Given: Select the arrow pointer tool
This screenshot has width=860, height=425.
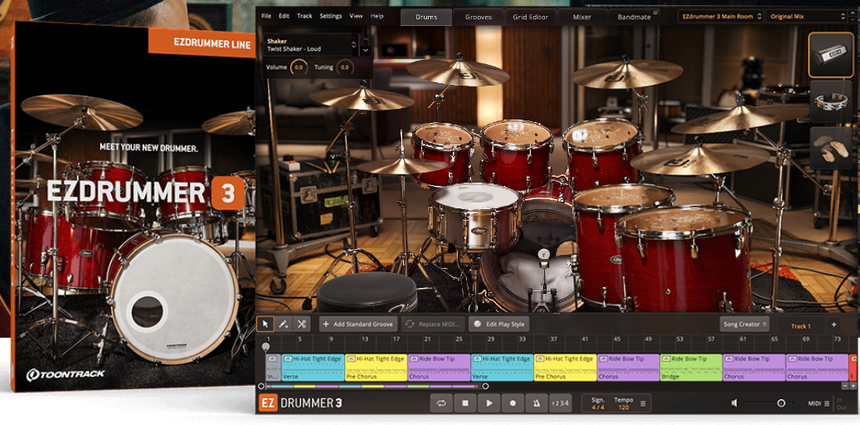Looking at the screenshot, I should (x=265, y=324).
